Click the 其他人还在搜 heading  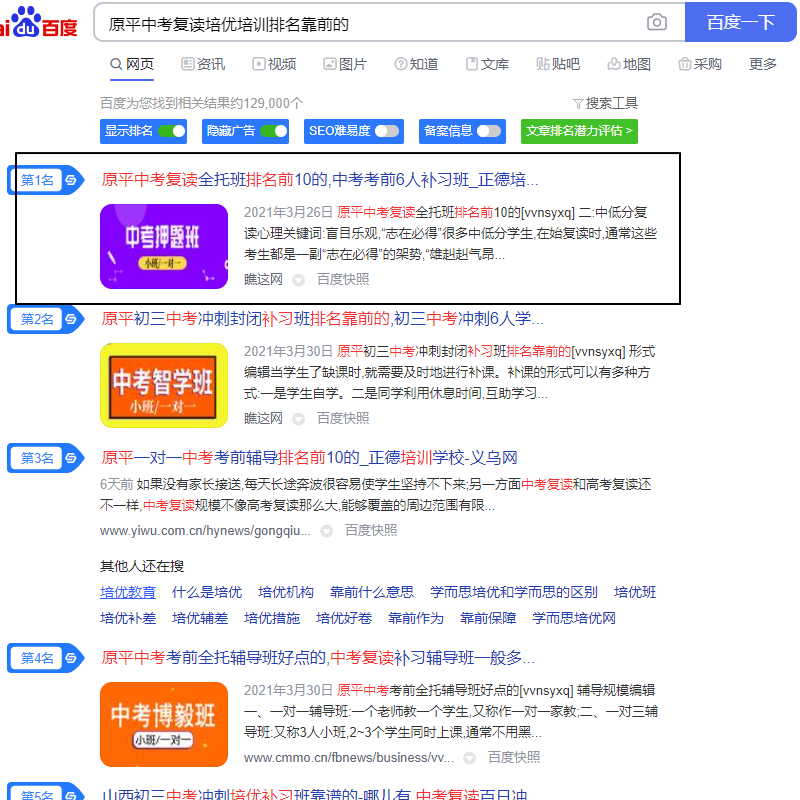coord(142,566)
